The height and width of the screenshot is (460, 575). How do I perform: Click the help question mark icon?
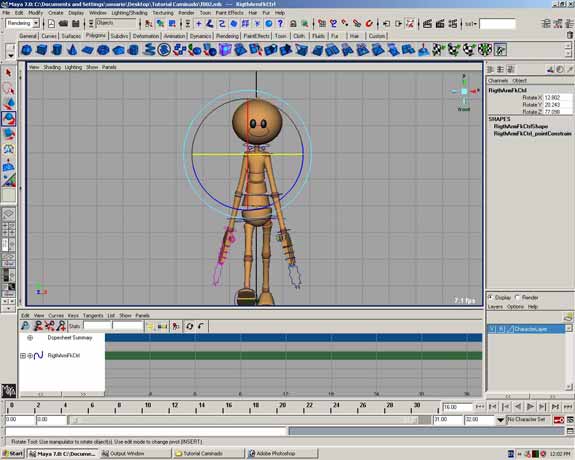click(x=281, y=24)
